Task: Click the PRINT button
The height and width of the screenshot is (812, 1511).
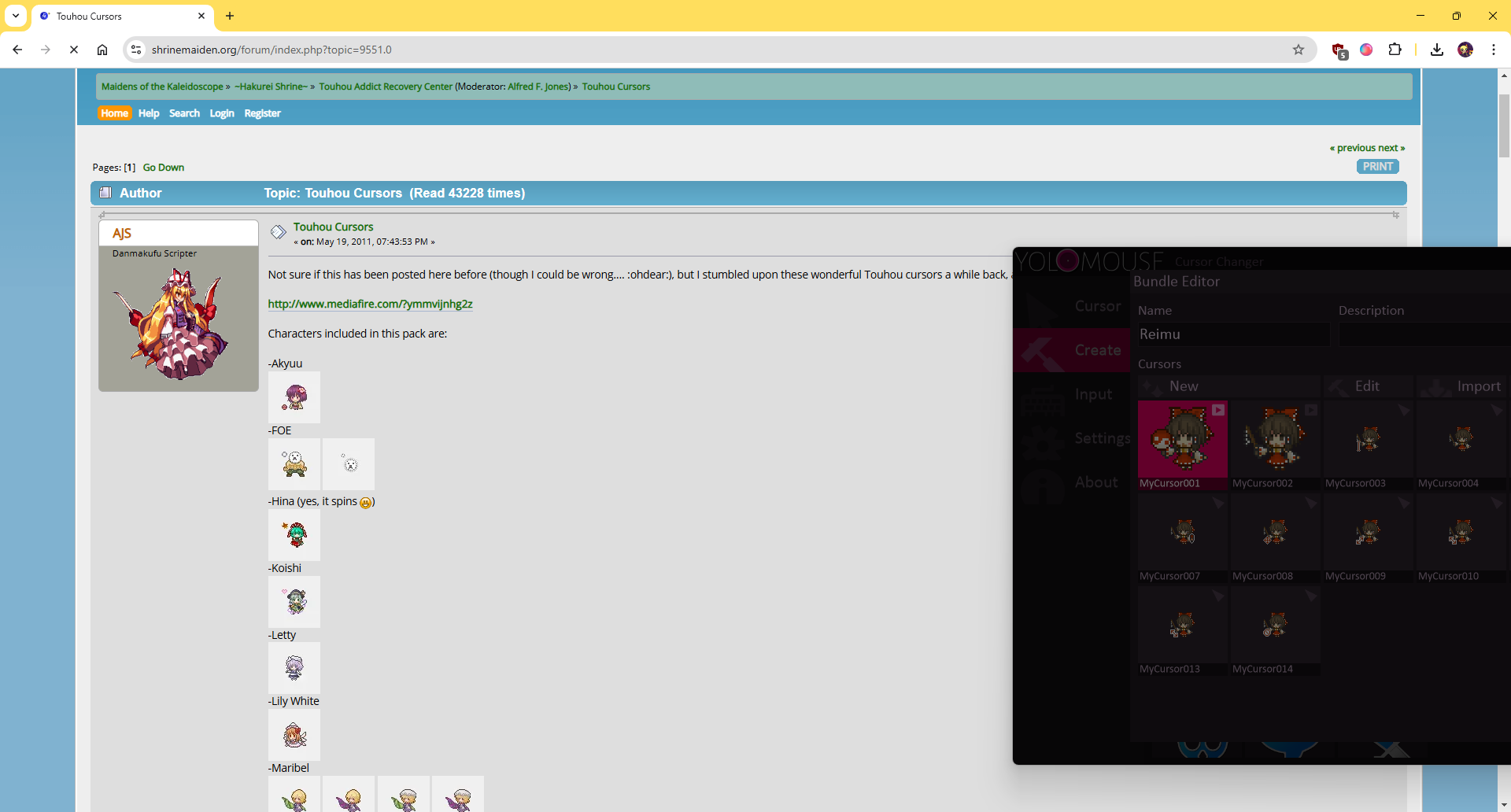Action: (x=1378, y=167)
